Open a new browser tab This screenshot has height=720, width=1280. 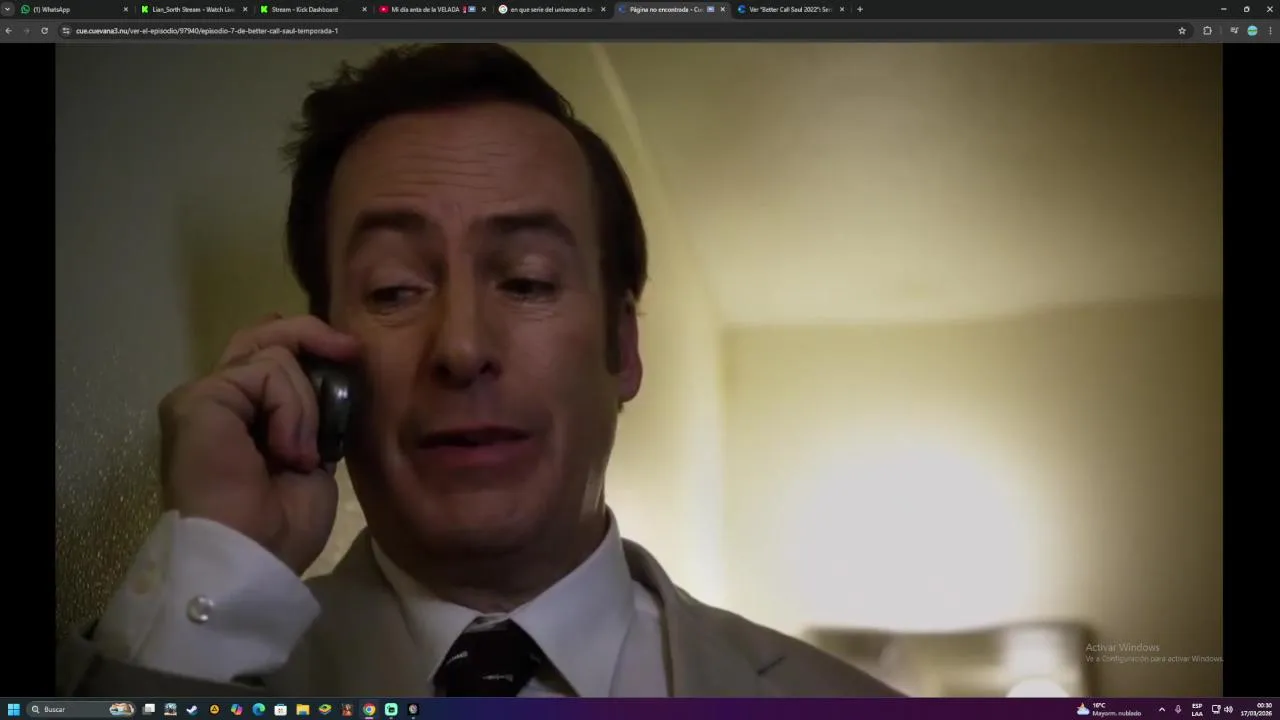pos(859,9)
